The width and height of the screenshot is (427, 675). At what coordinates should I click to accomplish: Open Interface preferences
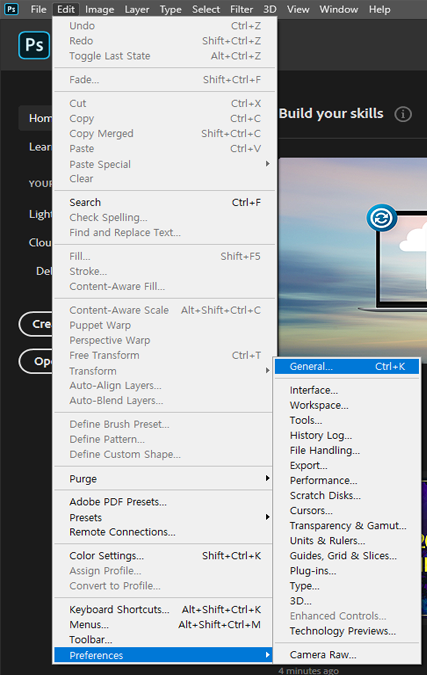[x=347, y=390]
